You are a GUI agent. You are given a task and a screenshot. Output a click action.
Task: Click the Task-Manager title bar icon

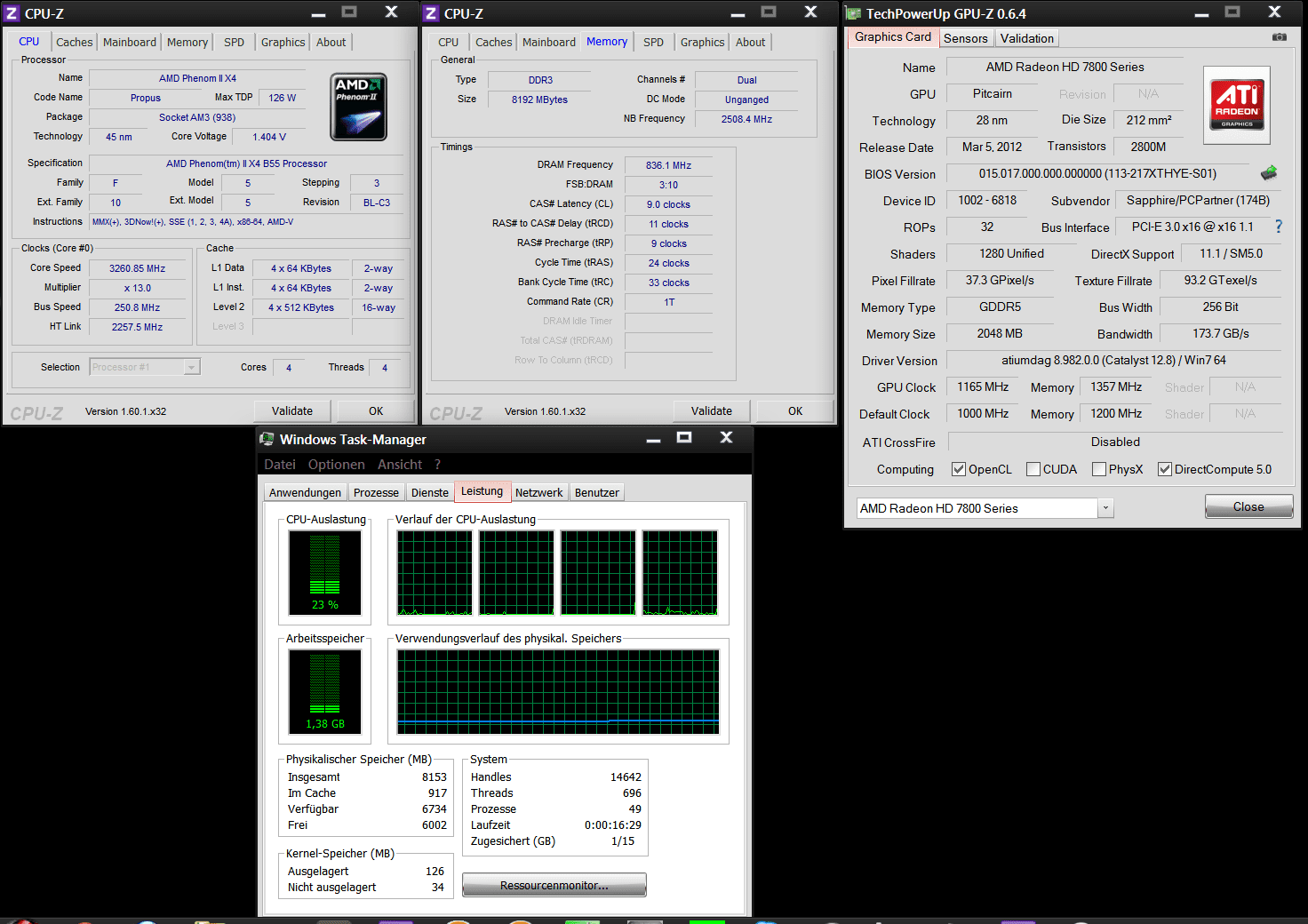(x=267, y=439)
